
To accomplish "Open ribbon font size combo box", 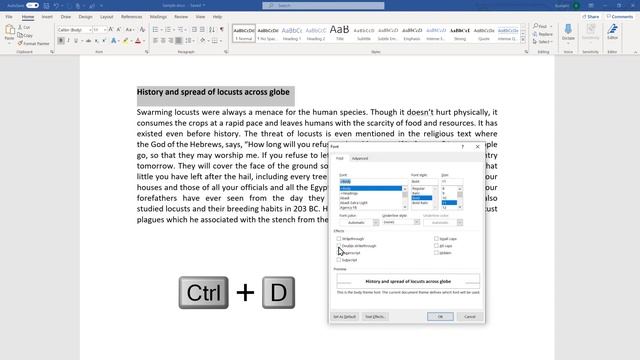I will pyautogui.click(x=99, y=30).
